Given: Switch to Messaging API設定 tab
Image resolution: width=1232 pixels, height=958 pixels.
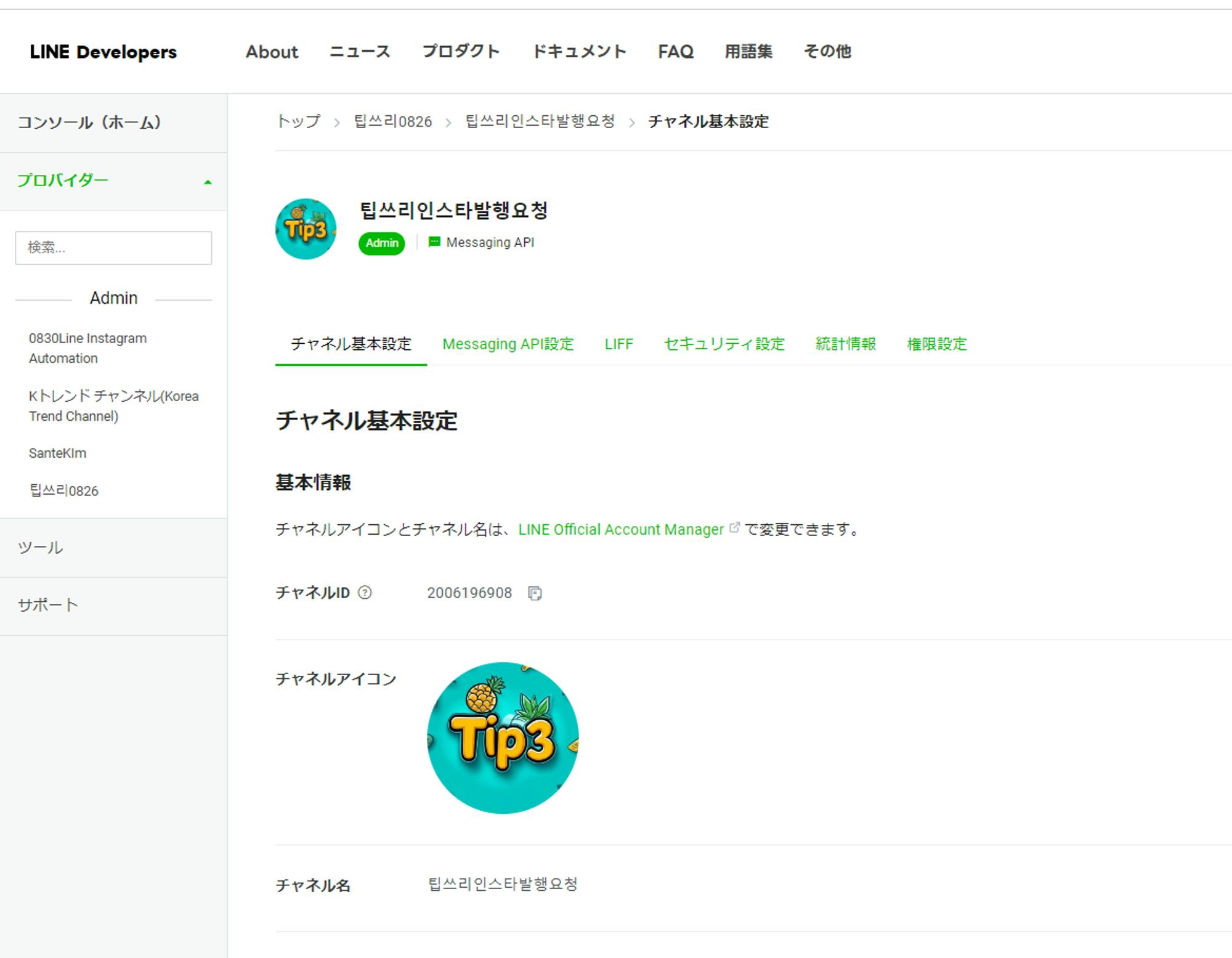Looking at the screenshot, I should point(508,344).
